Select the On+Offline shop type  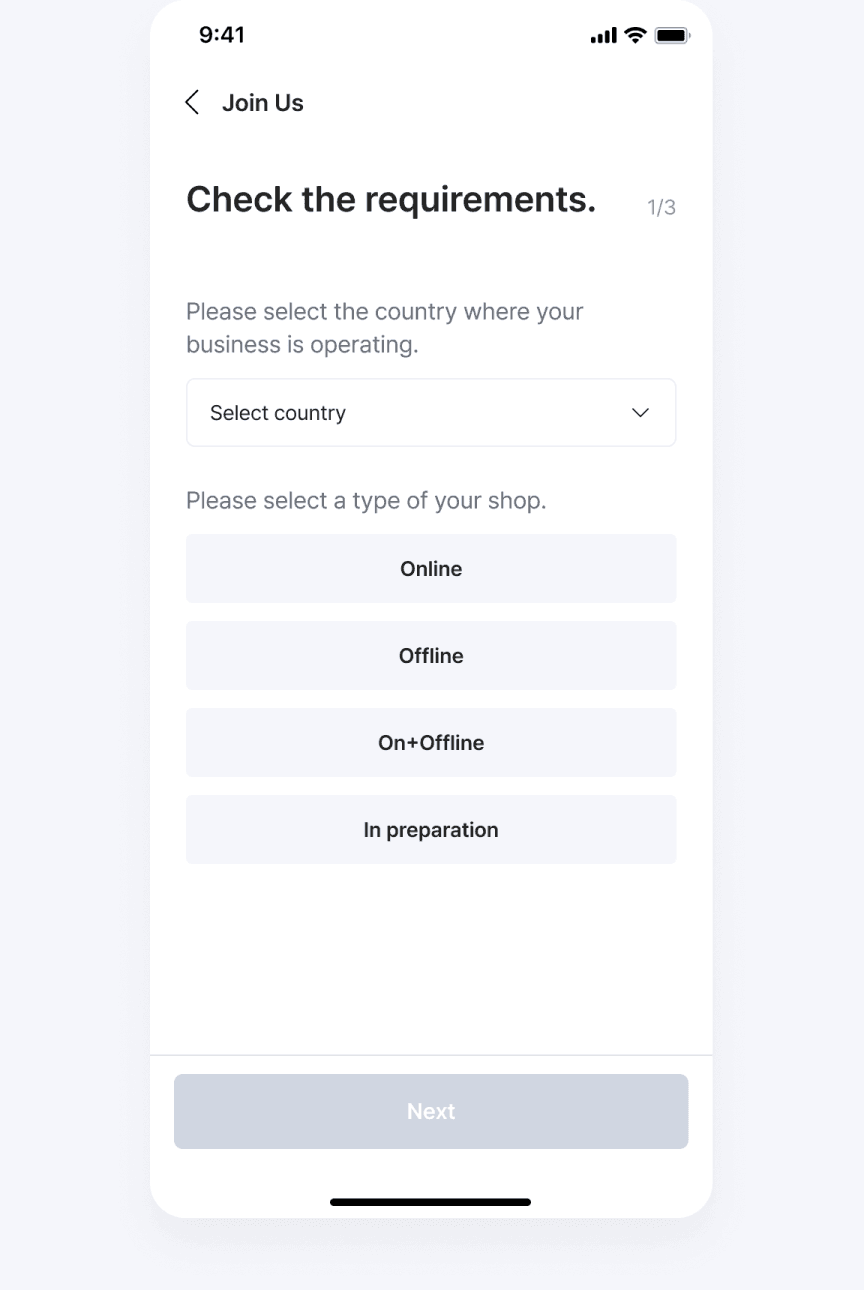(x=431, y=742)
